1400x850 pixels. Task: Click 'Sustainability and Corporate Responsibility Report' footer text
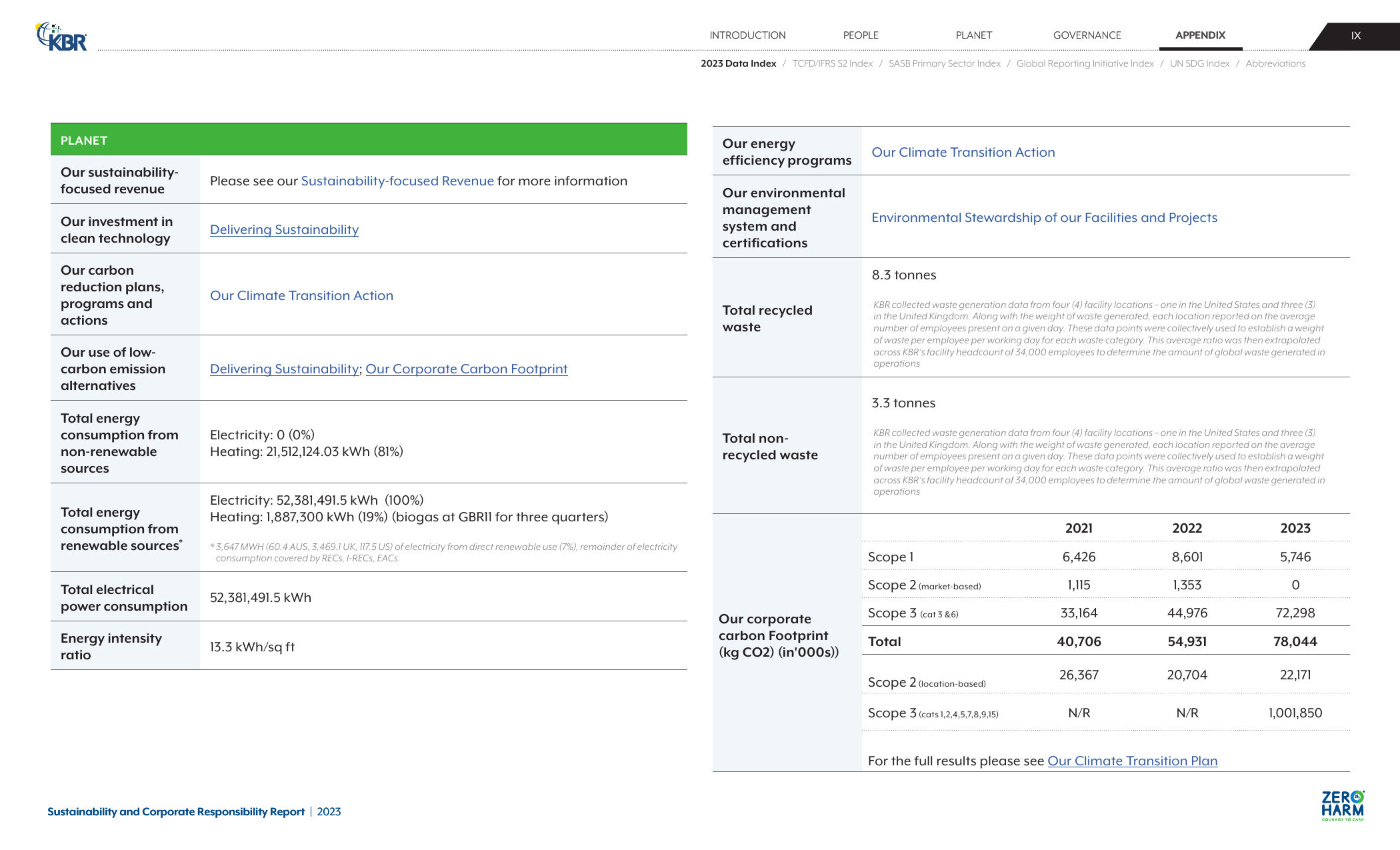pyautogui.click(x=175, y=811)
